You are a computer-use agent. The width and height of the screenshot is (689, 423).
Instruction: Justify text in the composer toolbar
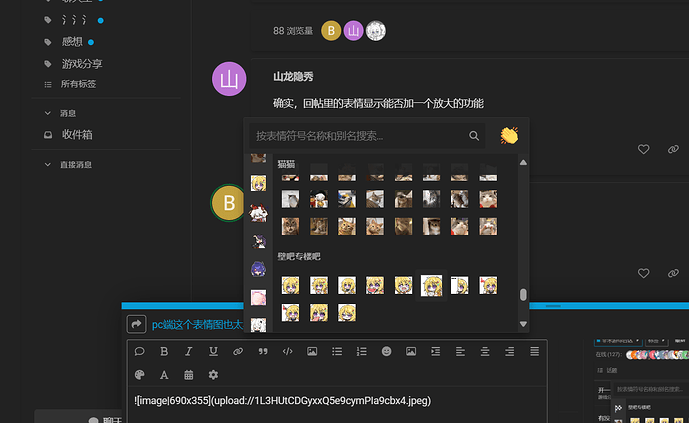click(x=534, y=351)
